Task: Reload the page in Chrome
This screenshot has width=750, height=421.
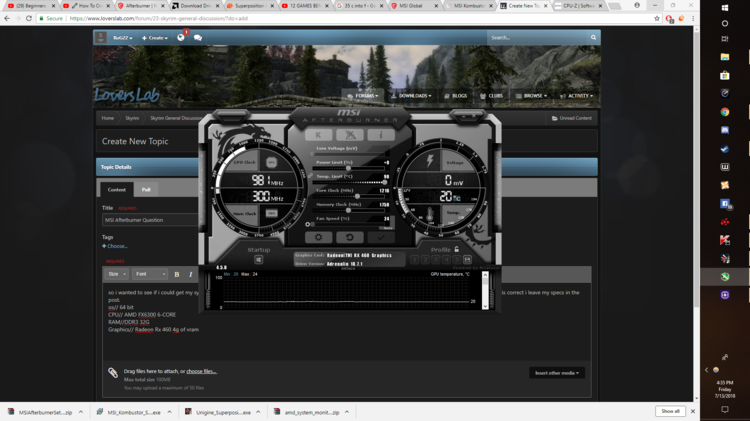Action: pyautogui.click(x=29, y=18)
